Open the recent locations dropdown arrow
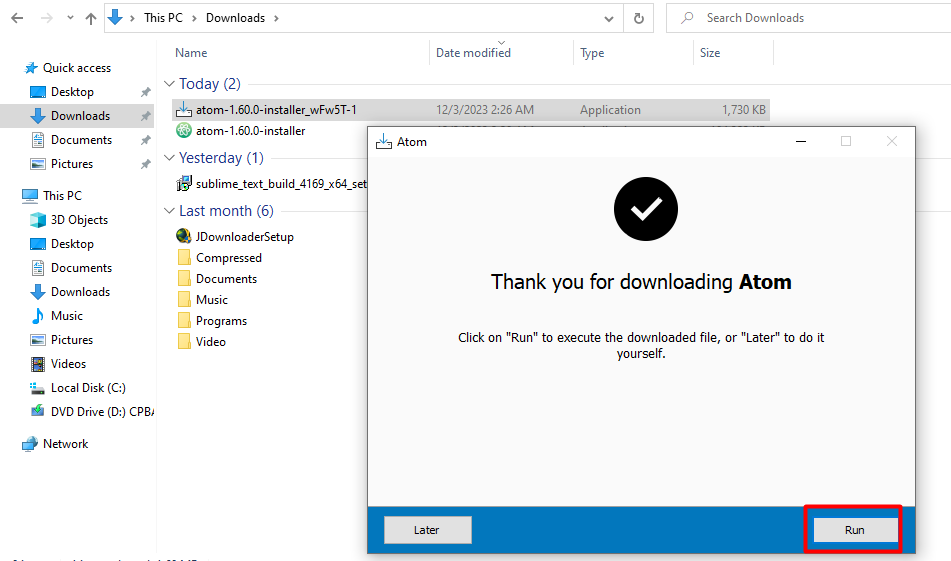The image size is (951, 561). 70,18
